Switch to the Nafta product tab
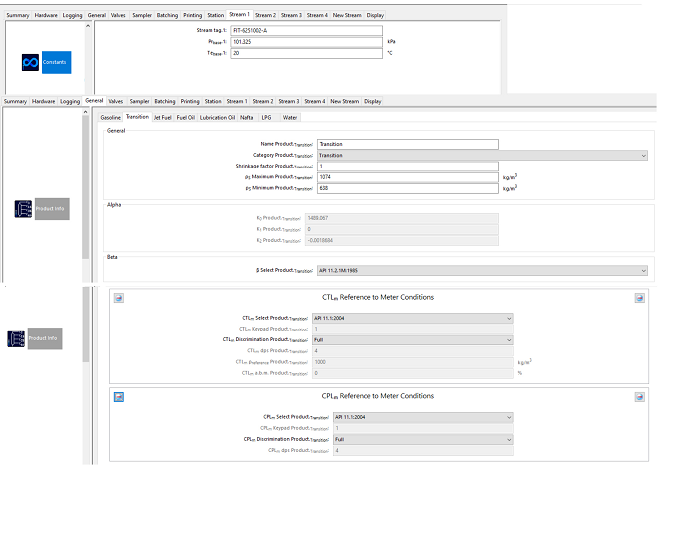 [x=247, y=118]
